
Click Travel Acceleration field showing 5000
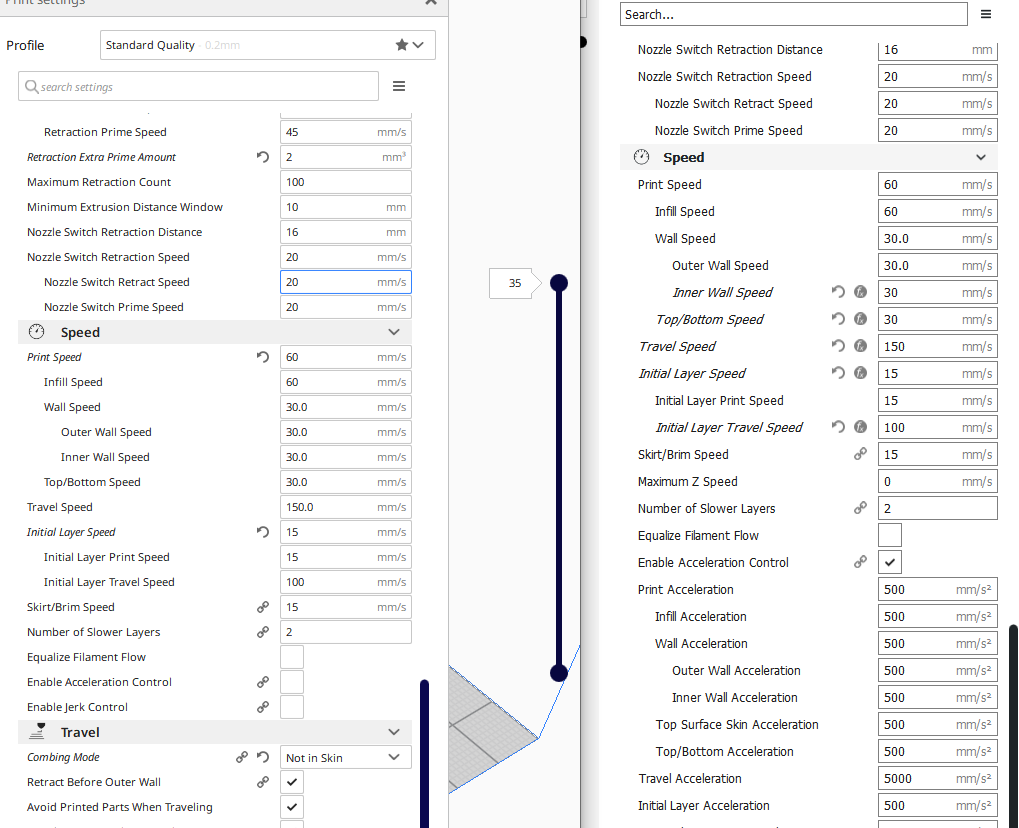tap(938, 779)
